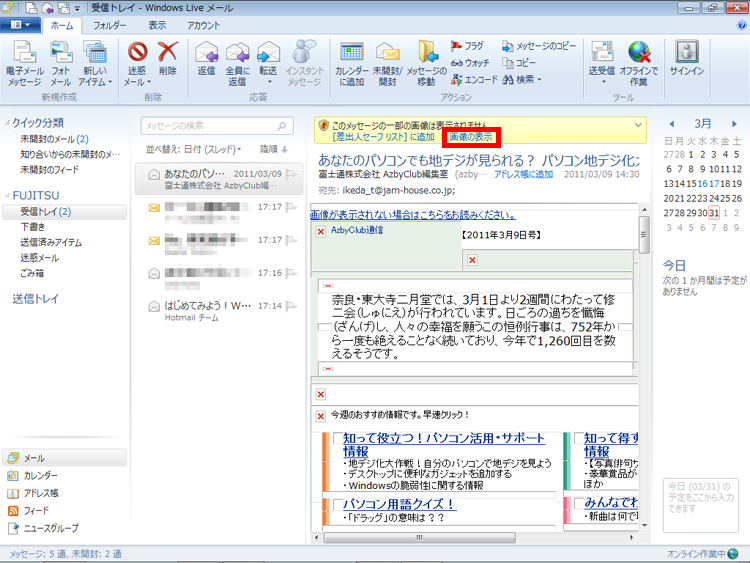The image size is (750, 563).
Task: Reply to all recipients
Action: (237, 64)
